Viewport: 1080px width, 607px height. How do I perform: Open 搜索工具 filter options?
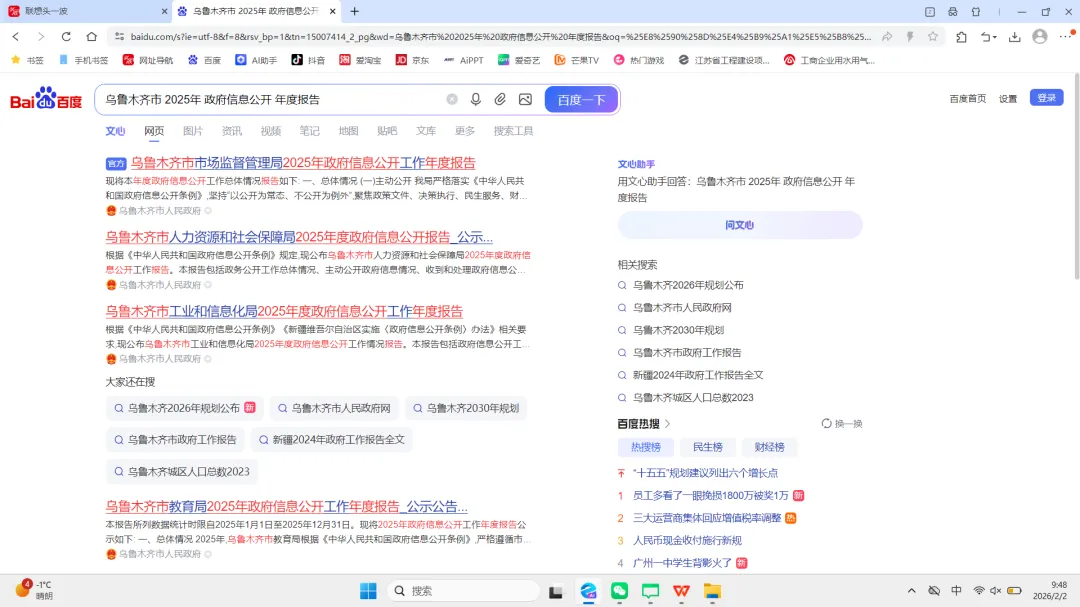513,131
